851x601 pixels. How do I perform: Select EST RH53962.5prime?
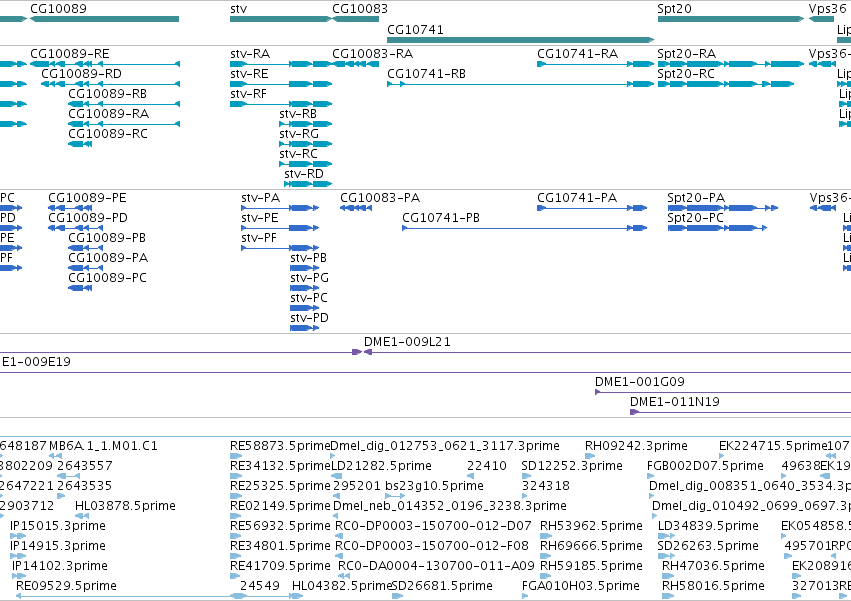(x=591, y=527)
